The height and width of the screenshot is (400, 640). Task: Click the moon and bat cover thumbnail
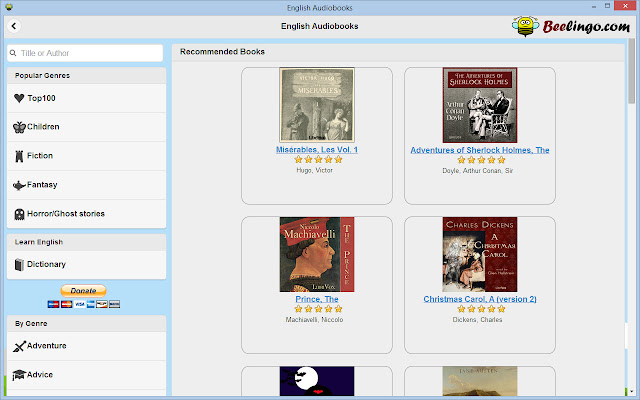[317, 381]
